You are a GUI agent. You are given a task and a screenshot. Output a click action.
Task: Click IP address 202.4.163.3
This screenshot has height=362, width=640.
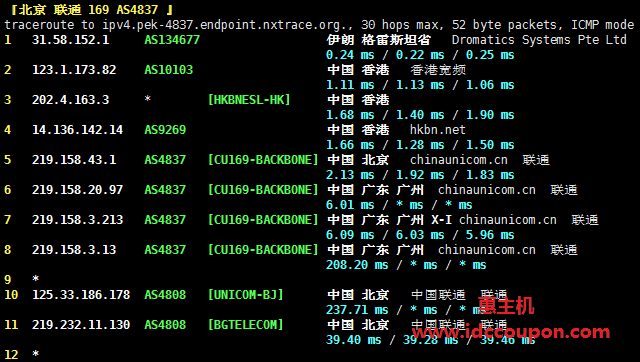pos(71,100)
